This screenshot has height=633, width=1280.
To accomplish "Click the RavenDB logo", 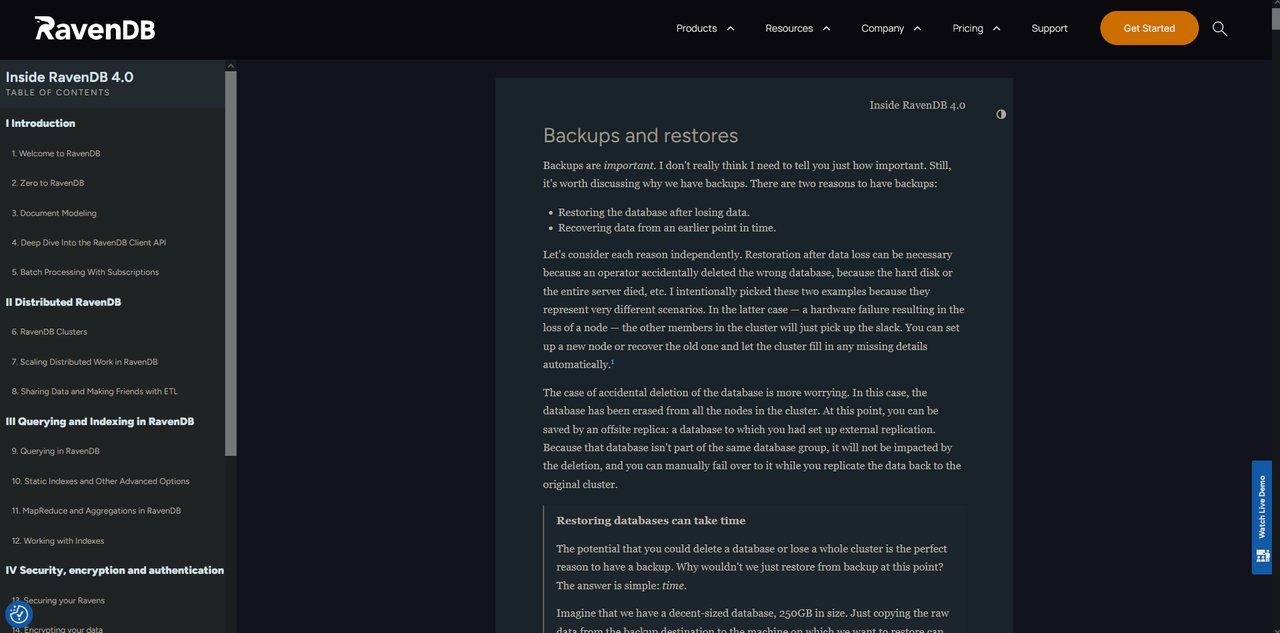I will pos(95,28).
